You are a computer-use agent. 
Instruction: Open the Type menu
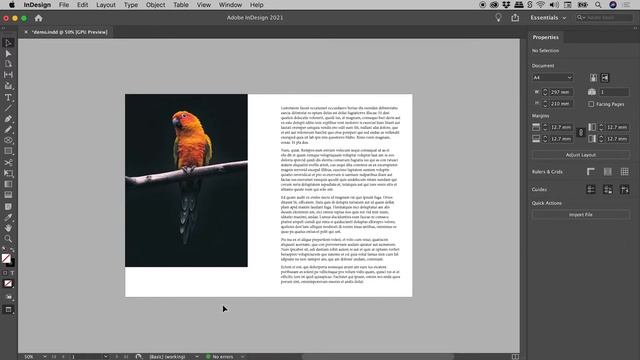(x=131, y=5)
